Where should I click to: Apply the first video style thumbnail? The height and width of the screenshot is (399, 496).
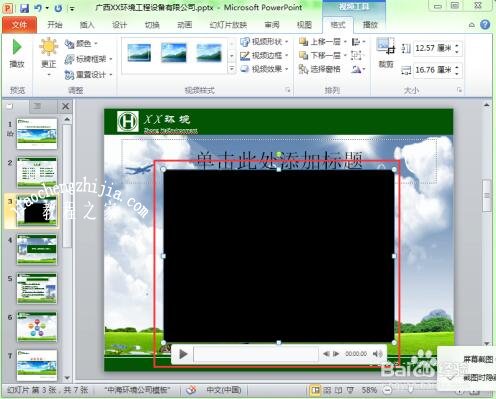tap(139, 53)
